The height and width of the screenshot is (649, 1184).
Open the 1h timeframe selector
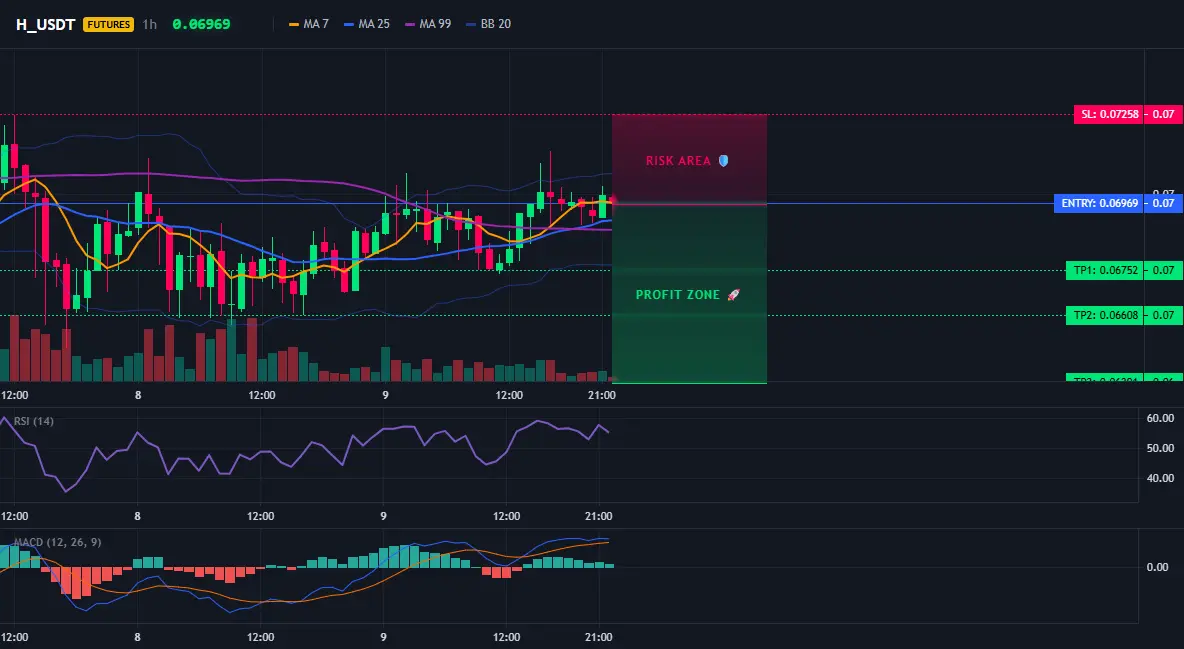(150, 24)
